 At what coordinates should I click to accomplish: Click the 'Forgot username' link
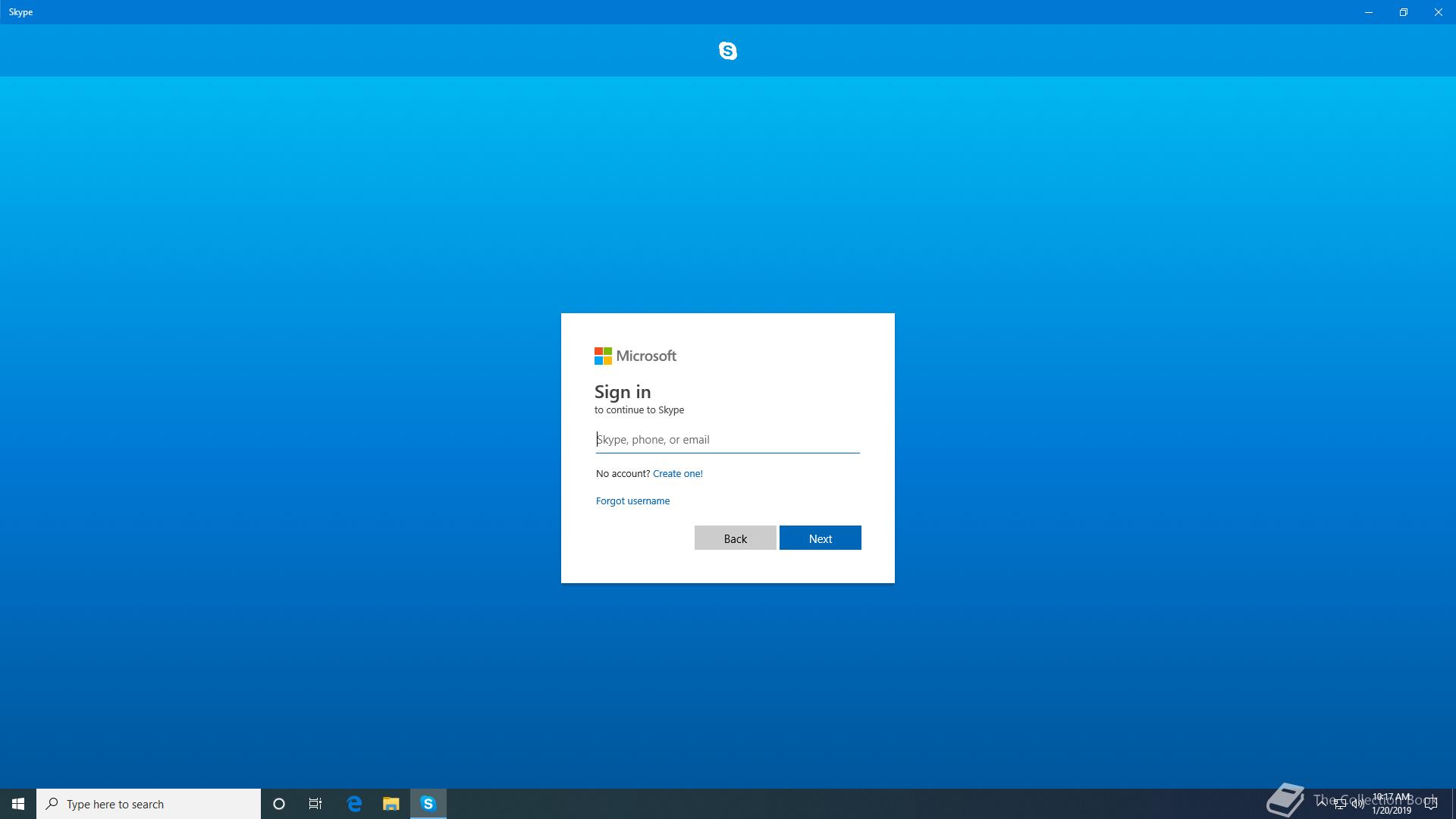(632, 500)
